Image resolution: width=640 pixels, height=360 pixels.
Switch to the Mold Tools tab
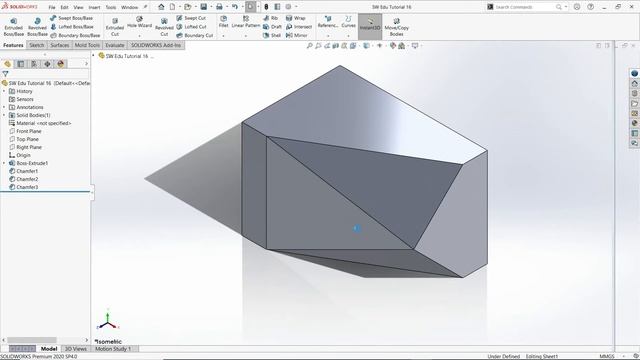coord(87,45)
